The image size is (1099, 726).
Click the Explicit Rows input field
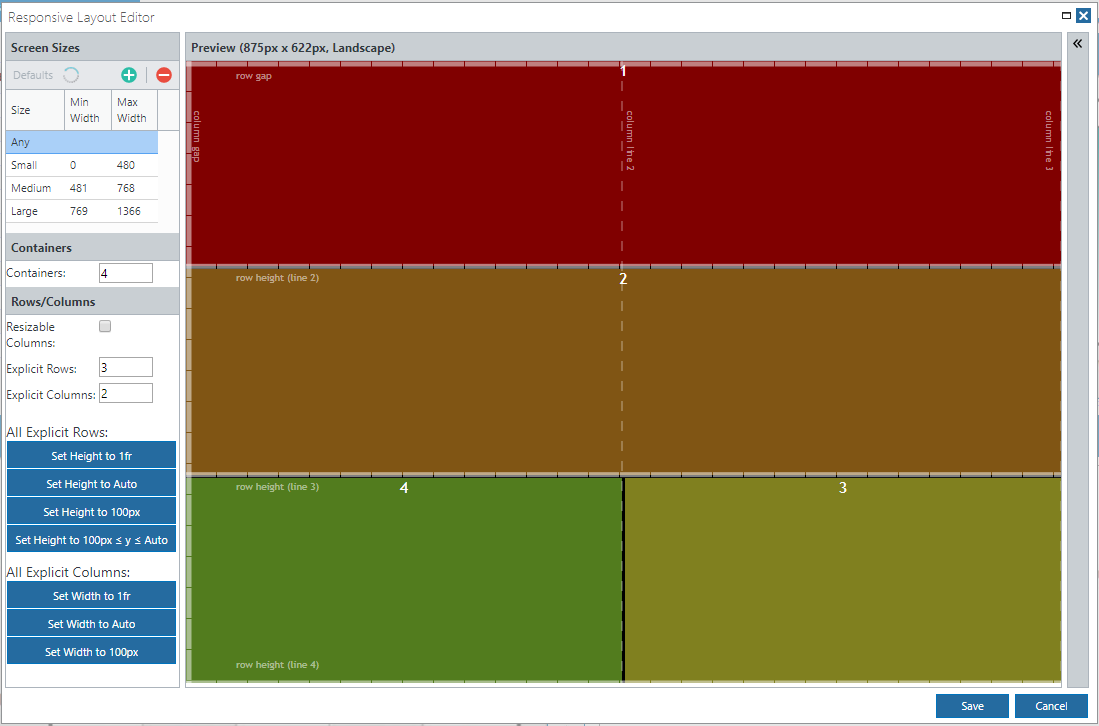pos(125,367)
